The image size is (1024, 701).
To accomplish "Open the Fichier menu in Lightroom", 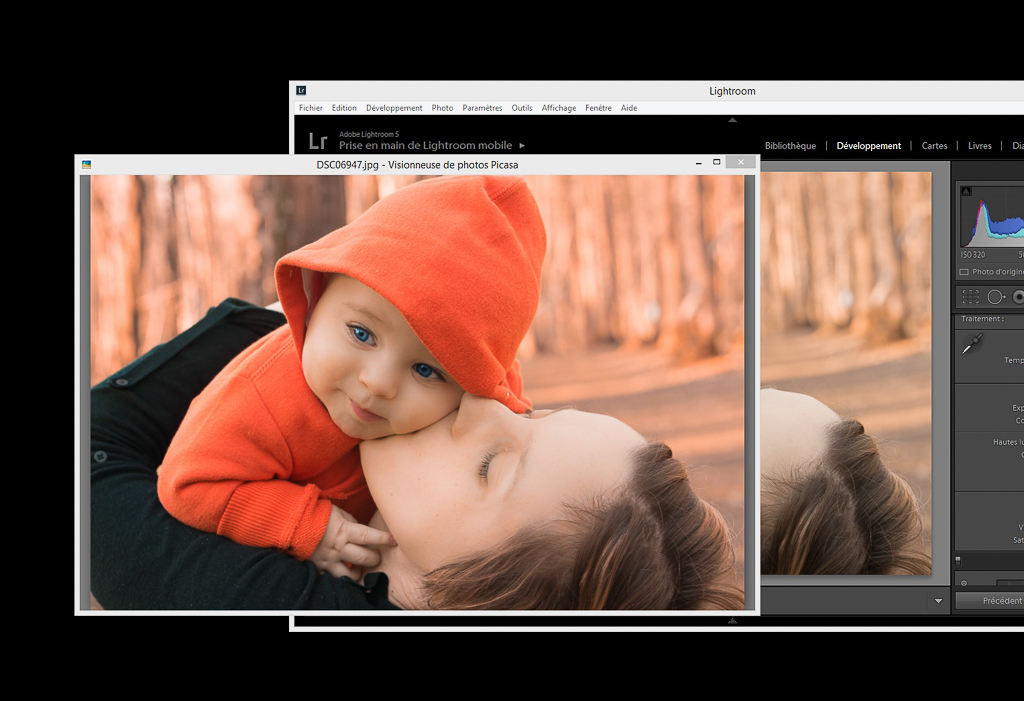I will (311, 108).
